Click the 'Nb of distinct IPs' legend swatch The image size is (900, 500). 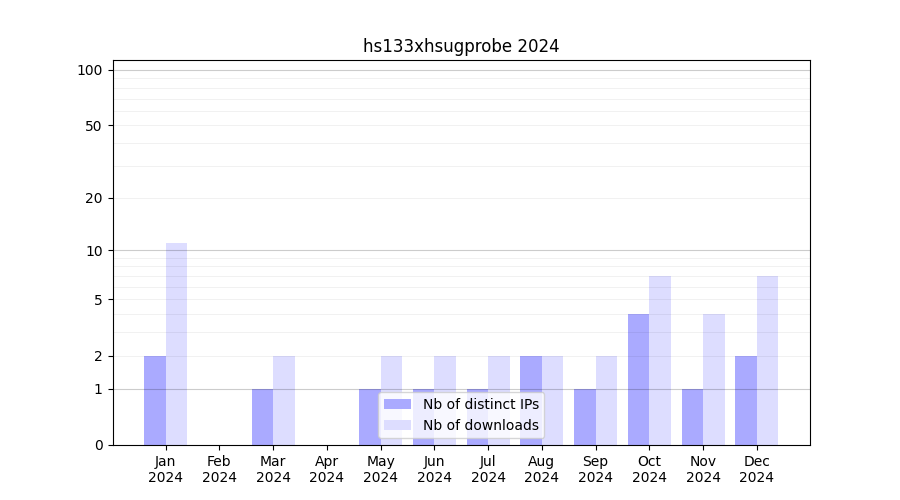pos(397,404)
